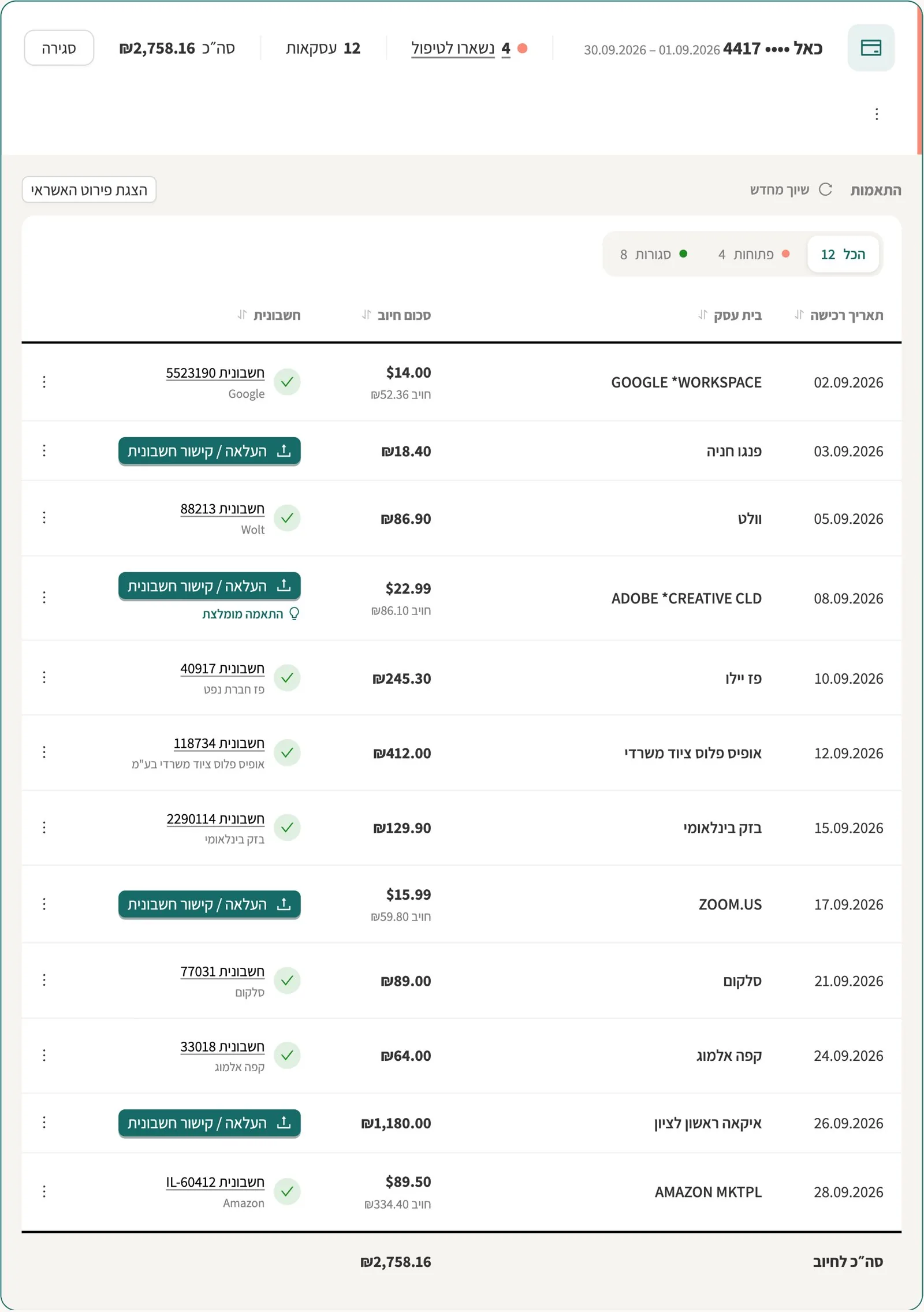The height and width of the screenshot is (1312, 924).
Task: Open invoice IL-60412 from Amazon
Action: pyautogui.click(x=215, y=1182)
